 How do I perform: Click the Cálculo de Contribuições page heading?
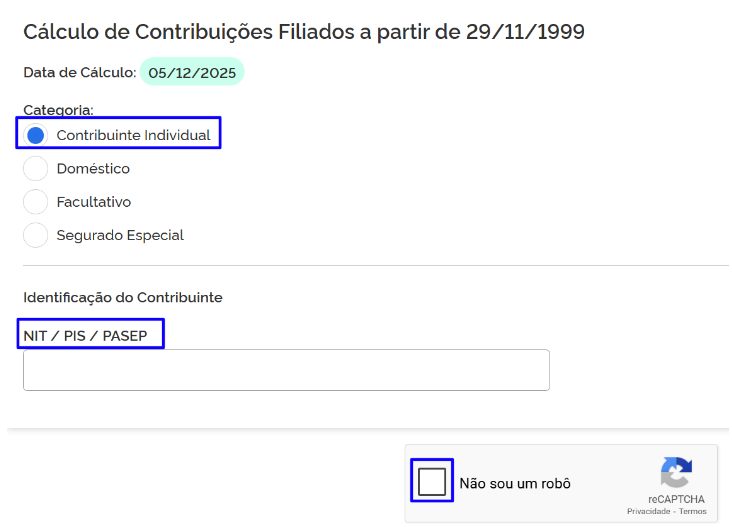(304, 32)
